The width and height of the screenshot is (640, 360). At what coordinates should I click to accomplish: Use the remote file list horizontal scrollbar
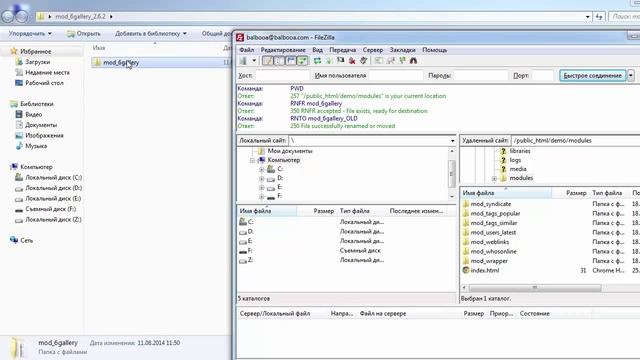click(x=535, y=288)
